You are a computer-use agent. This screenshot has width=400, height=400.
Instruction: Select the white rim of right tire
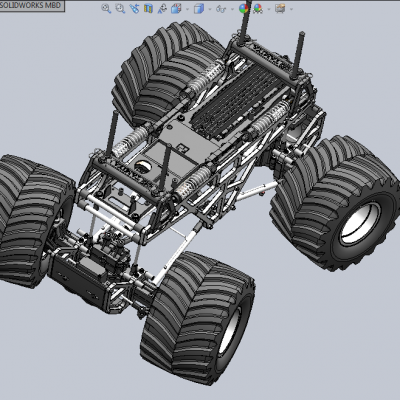360,223
